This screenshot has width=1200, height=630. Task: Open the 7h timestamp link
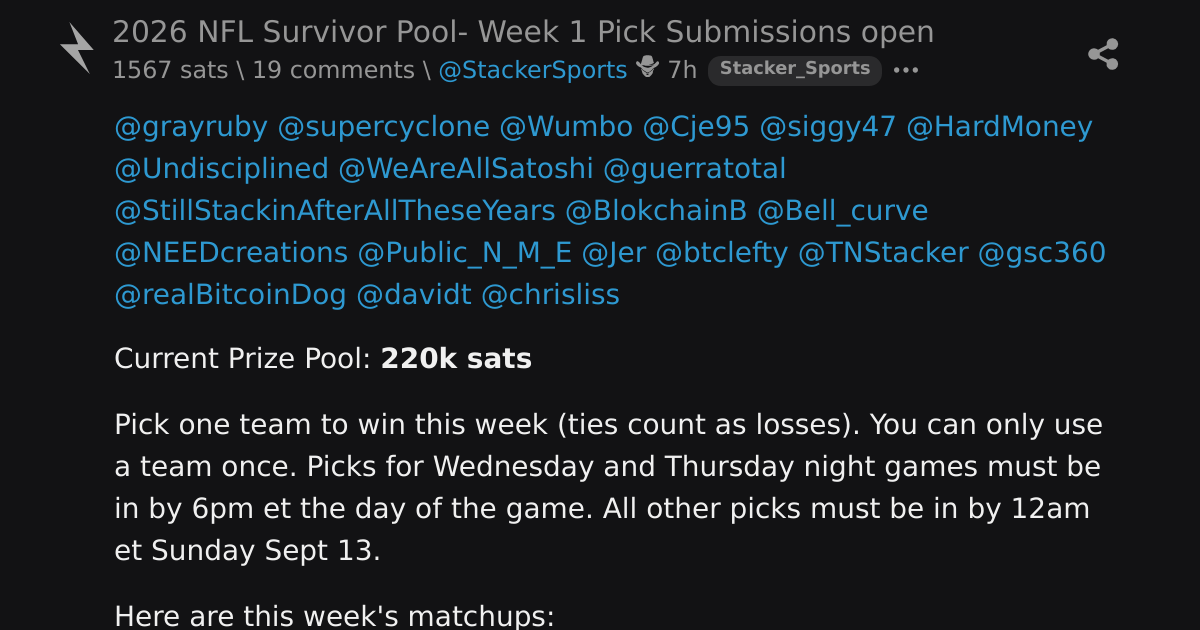pos(682,70)
